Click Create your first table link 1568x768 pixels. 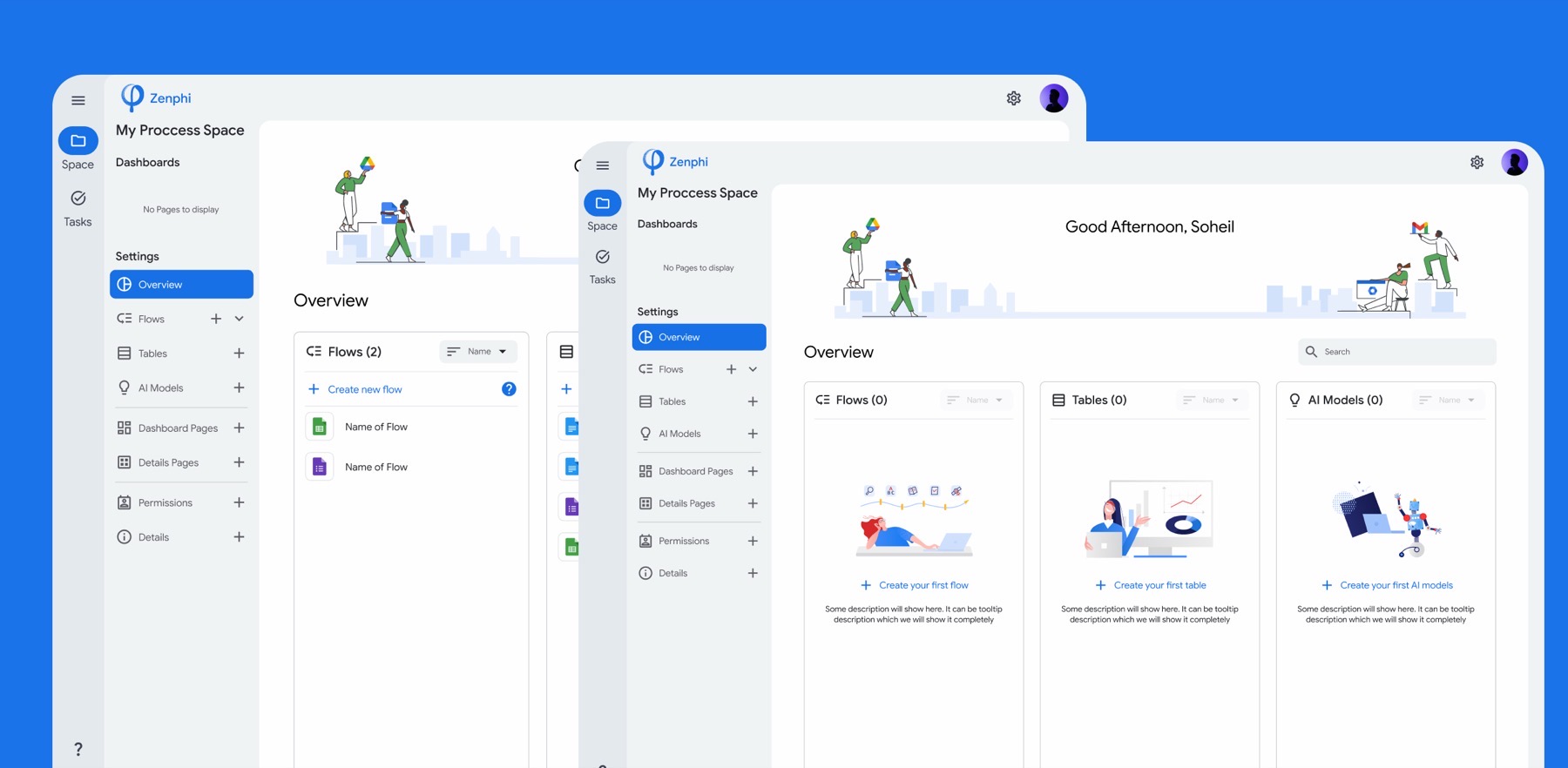[1151, 585]
